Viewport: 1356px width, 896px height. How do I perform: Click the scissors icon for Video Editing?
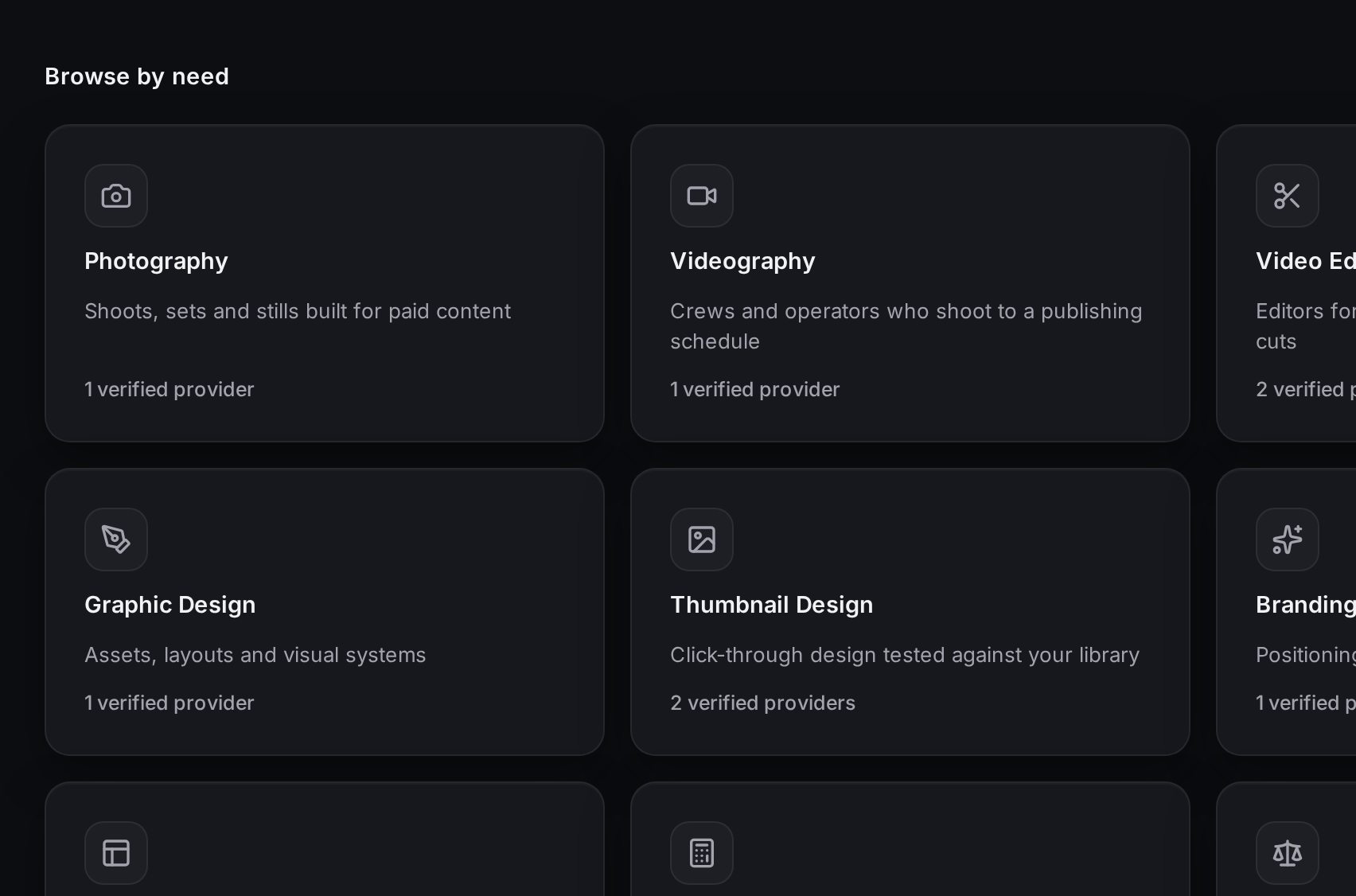(x=1288, y=196)
